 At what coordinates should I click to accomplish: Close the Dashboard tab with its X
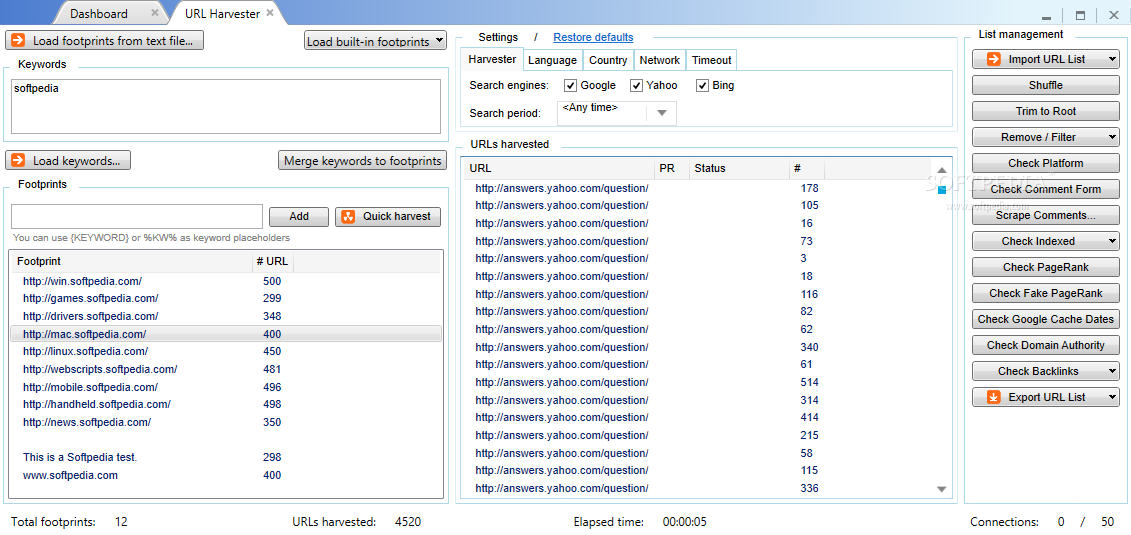coord(155,13)
